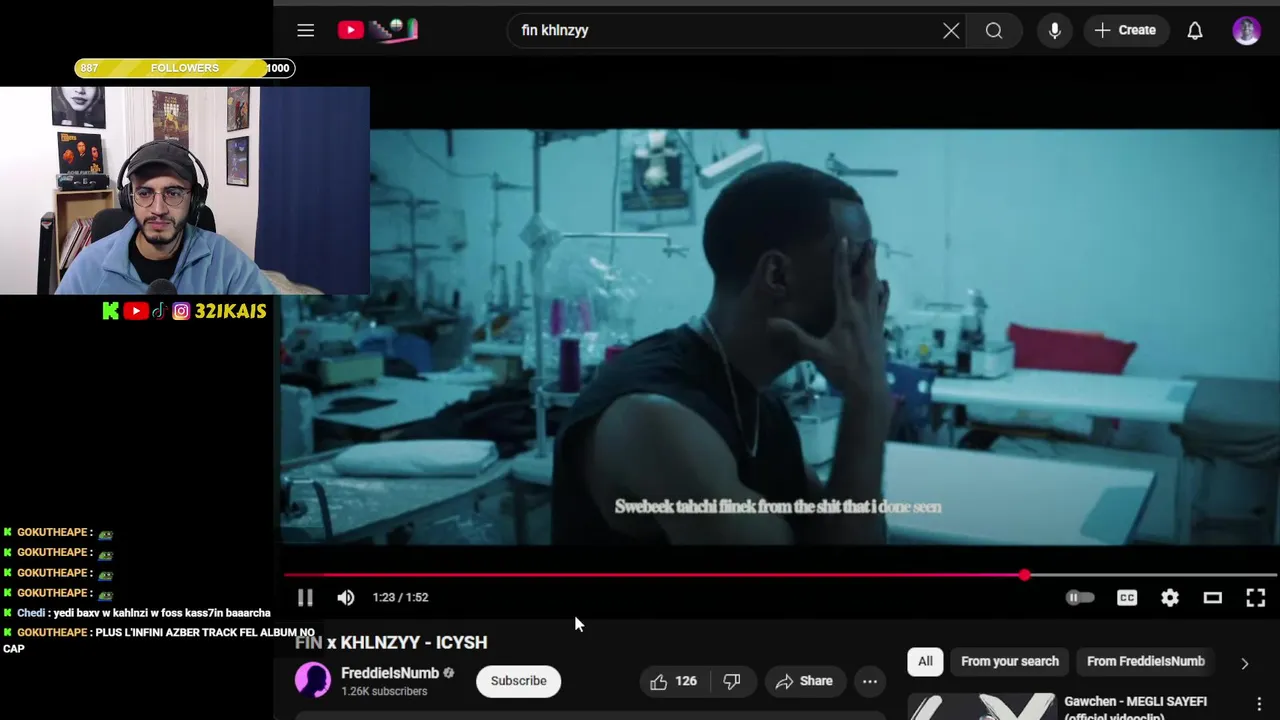The height and width of the screenshot is (720, 1280).
Task: Pause the video playback
Action: (x=305, y=597)
